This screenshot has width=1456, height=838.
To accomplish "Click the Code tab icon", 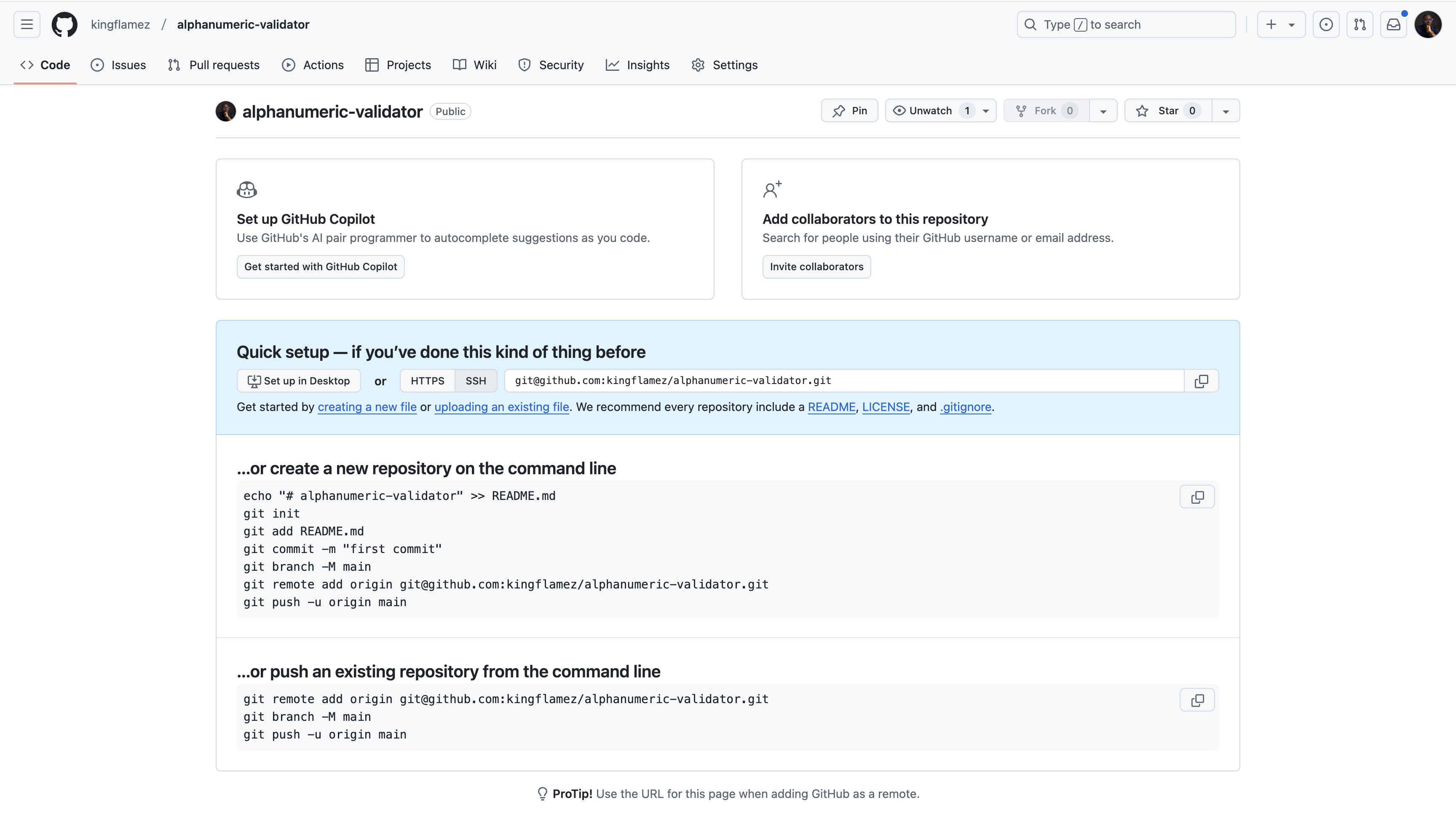I will 27,65.
